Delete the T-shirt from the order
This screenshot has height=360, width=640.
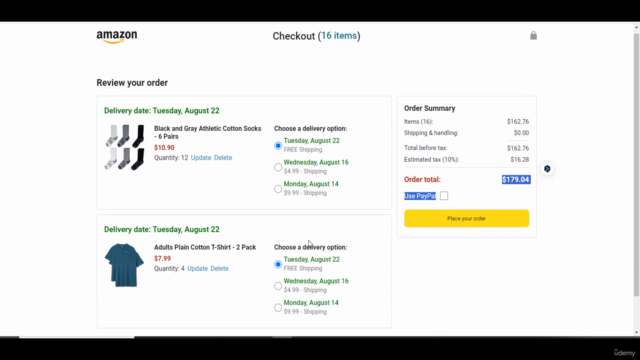tap(220, 268)
